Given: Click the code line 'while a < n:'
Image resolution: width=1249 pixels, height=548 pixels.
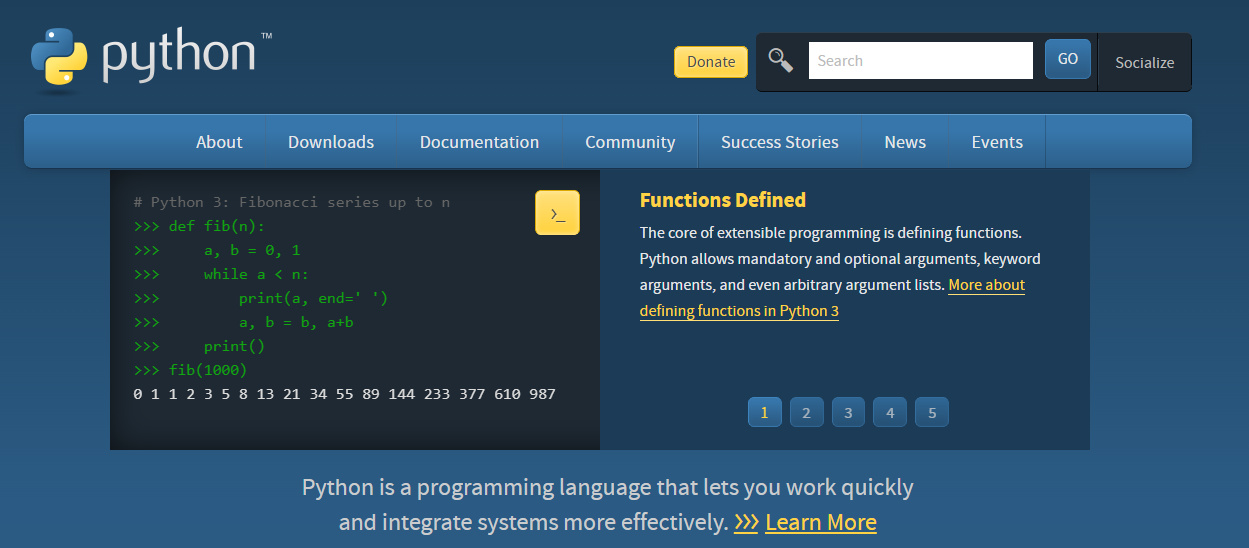Looking at the screenshot, I should (x=257, y=274).
